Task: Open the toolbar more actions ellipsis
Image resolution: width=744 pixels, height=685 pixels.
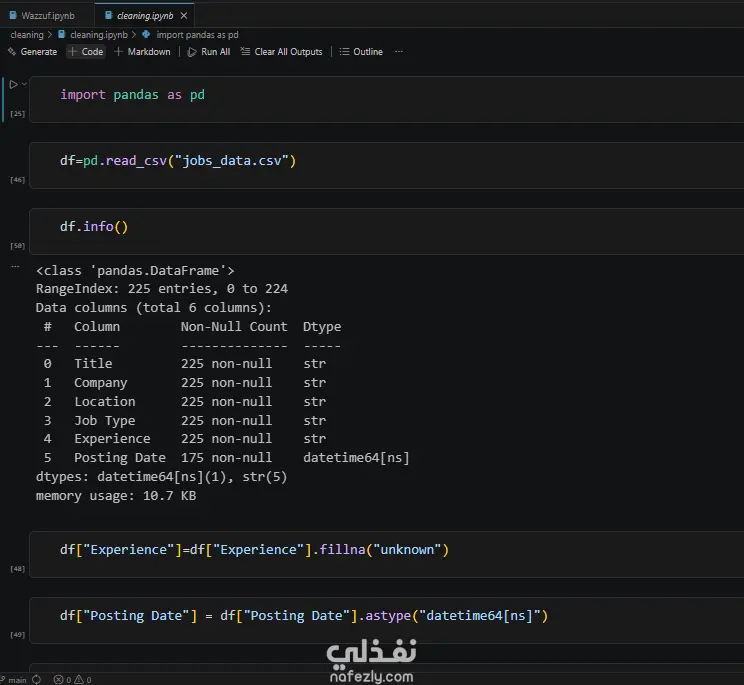Action: point(399,52)
